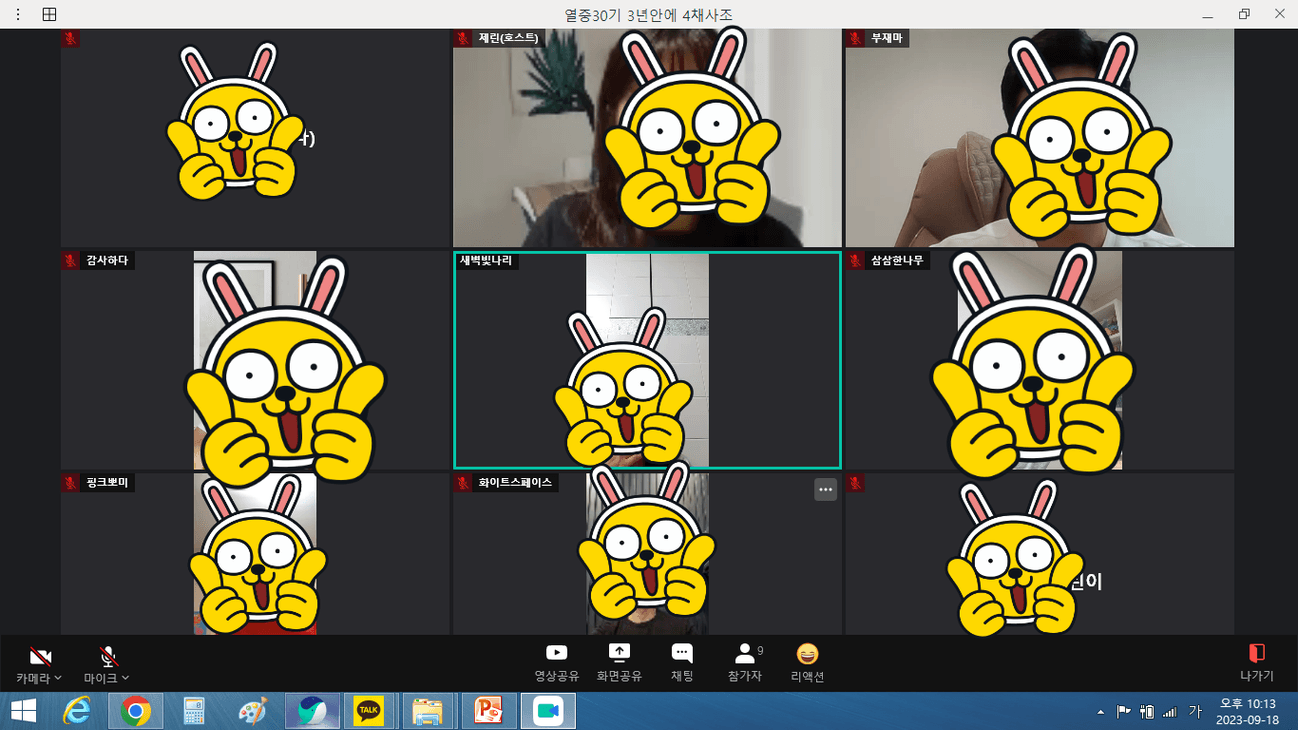Select the 삼삼한나무 video tile
The width and height of the screenshot is (1298, 730).
pos(1039,360)
